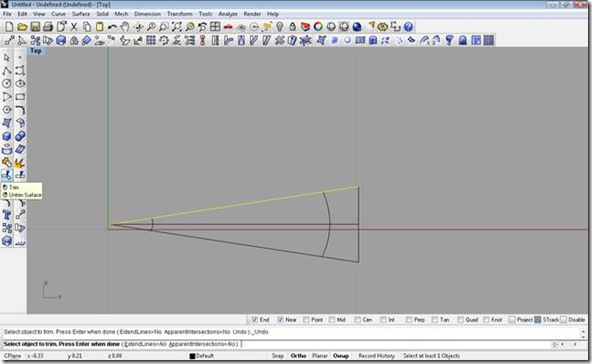
Task: Enable the Mid osnap checkbox
Action: point(332,320)
